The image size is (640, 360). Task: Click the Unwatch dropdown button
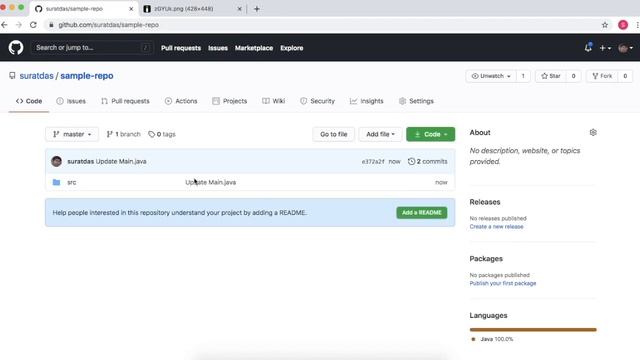tap(491, 76)
